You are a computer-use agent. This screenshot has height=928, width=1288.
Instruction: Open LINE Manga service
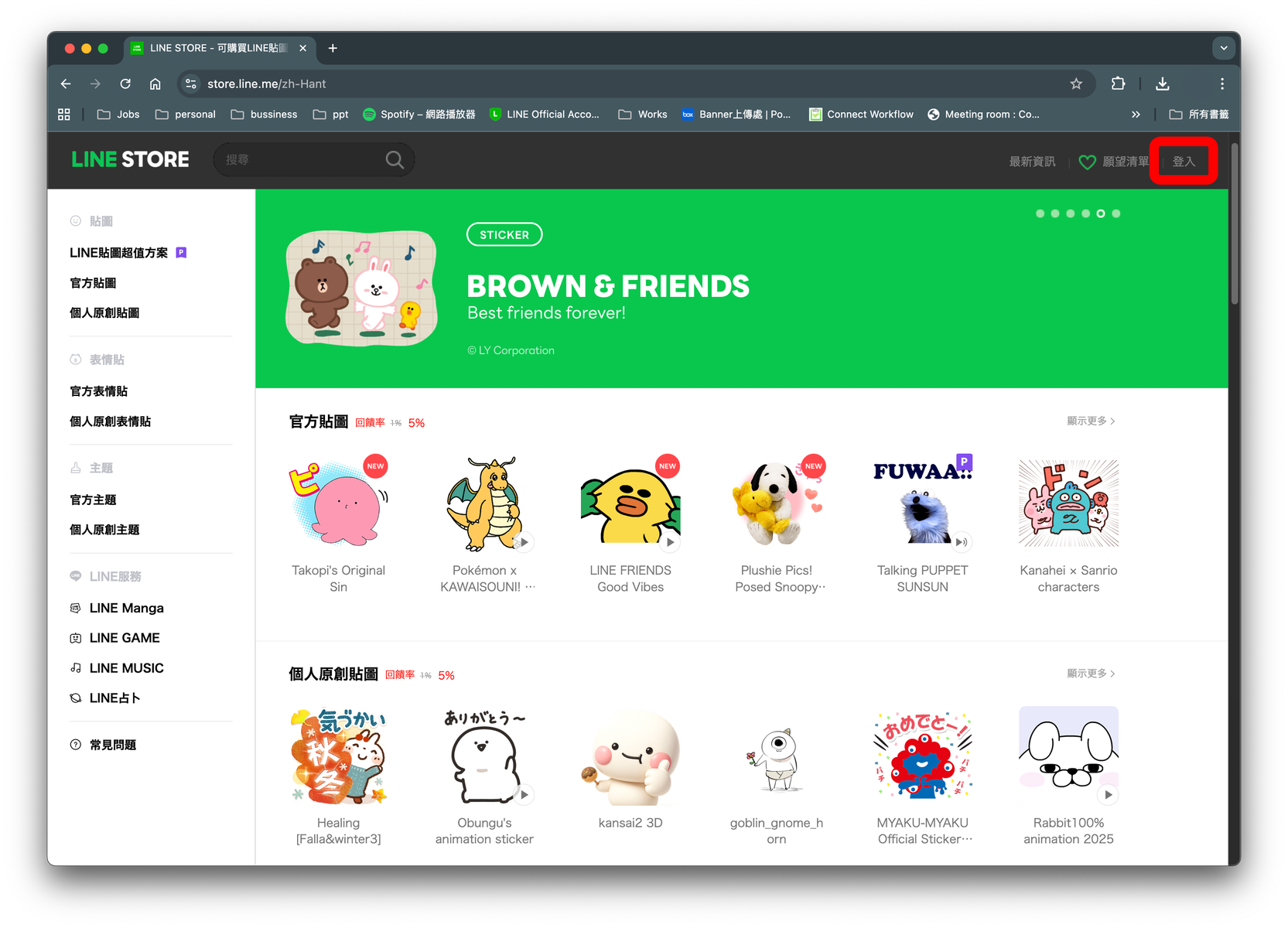point(126,608)
